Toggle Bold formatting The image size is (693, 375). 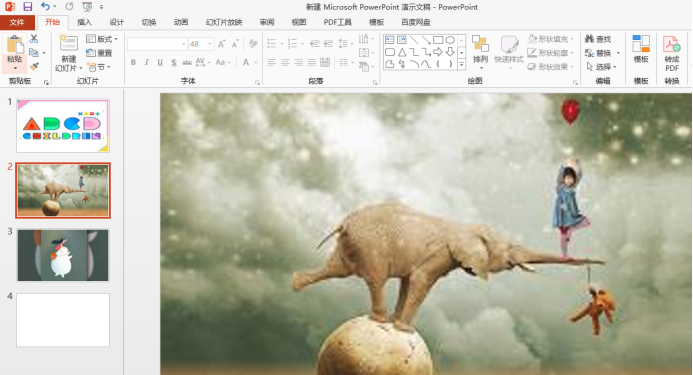coord(133,62)
